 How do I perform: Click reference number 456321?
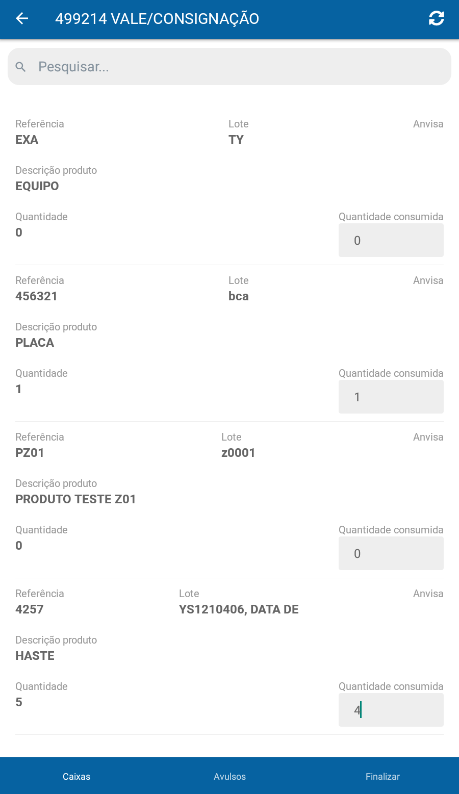pos(36,296)
